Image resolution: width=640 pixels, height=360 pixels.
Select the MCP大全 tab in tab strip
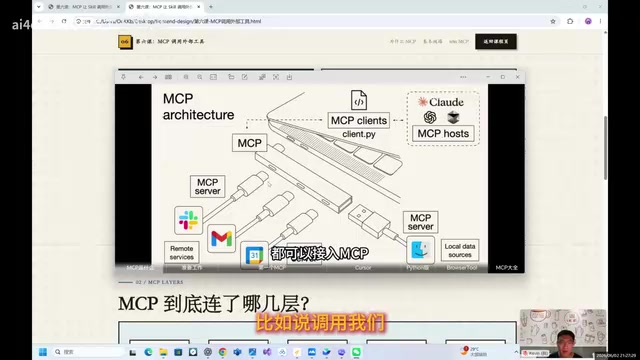click(507, 268)
